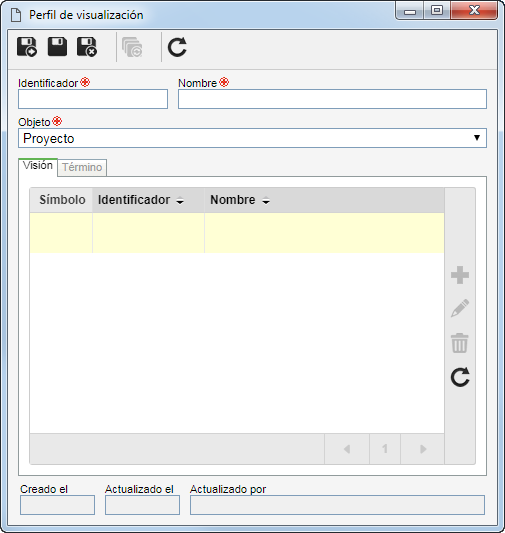This screenshot has width=505, height=533.
Task: Focus the Identificador input field
Action: tap(93, 99)
